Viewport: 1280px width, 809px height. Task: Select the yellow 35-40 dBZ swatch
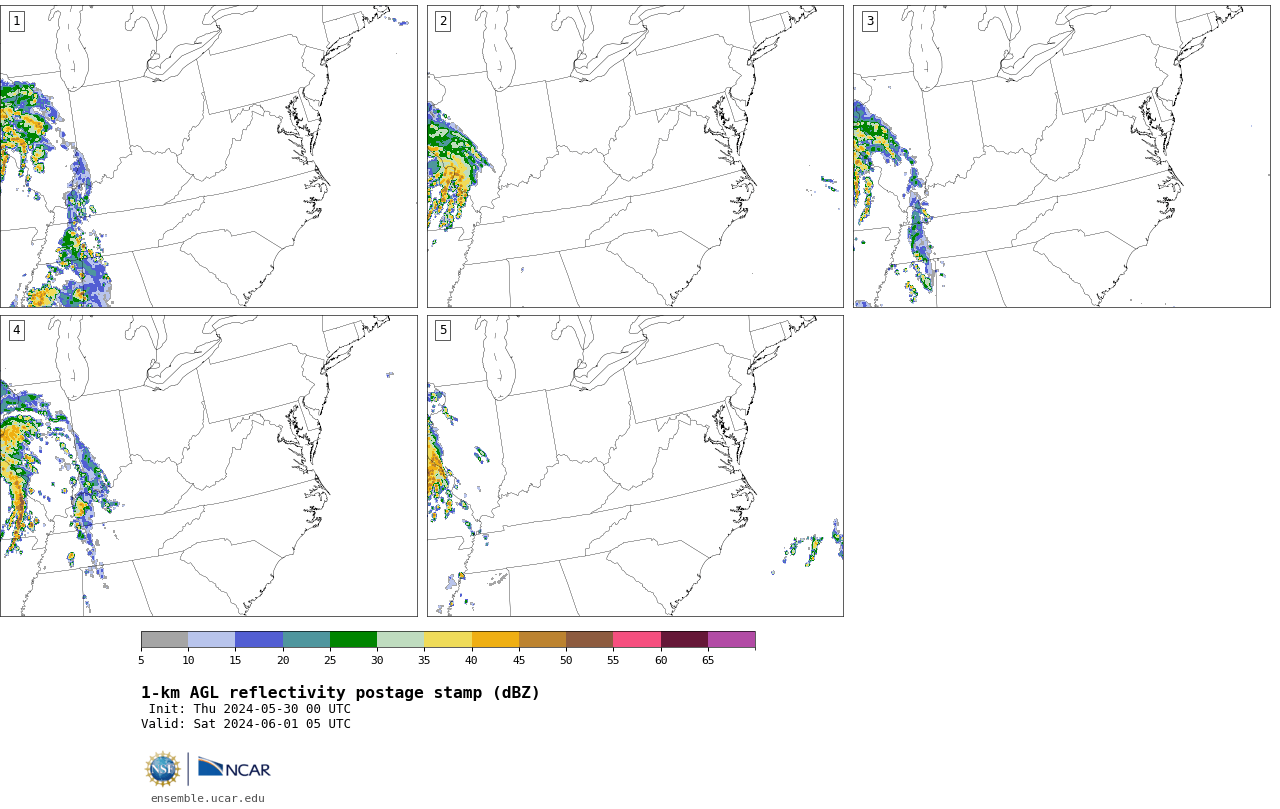[x=448, y=640]
